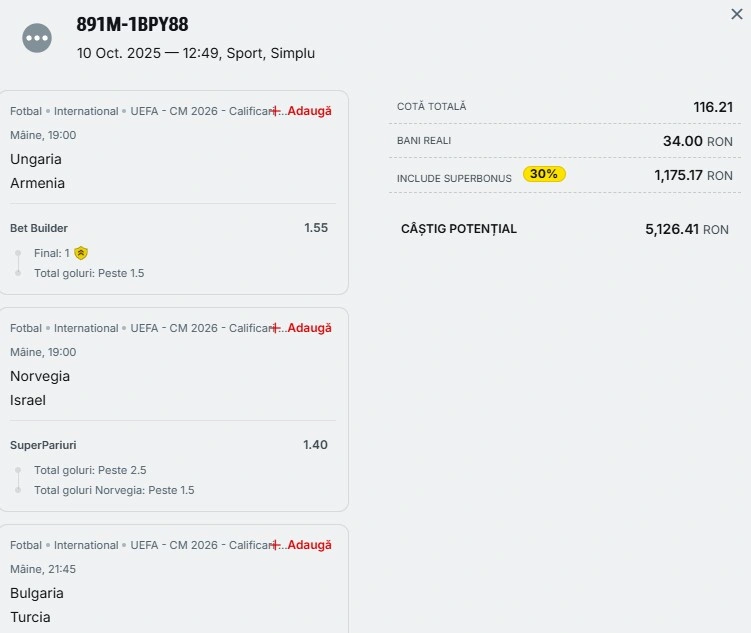Click the yellow 30% superbonus badge
This screenshot has height=633, width=751.
coord(544,174)
